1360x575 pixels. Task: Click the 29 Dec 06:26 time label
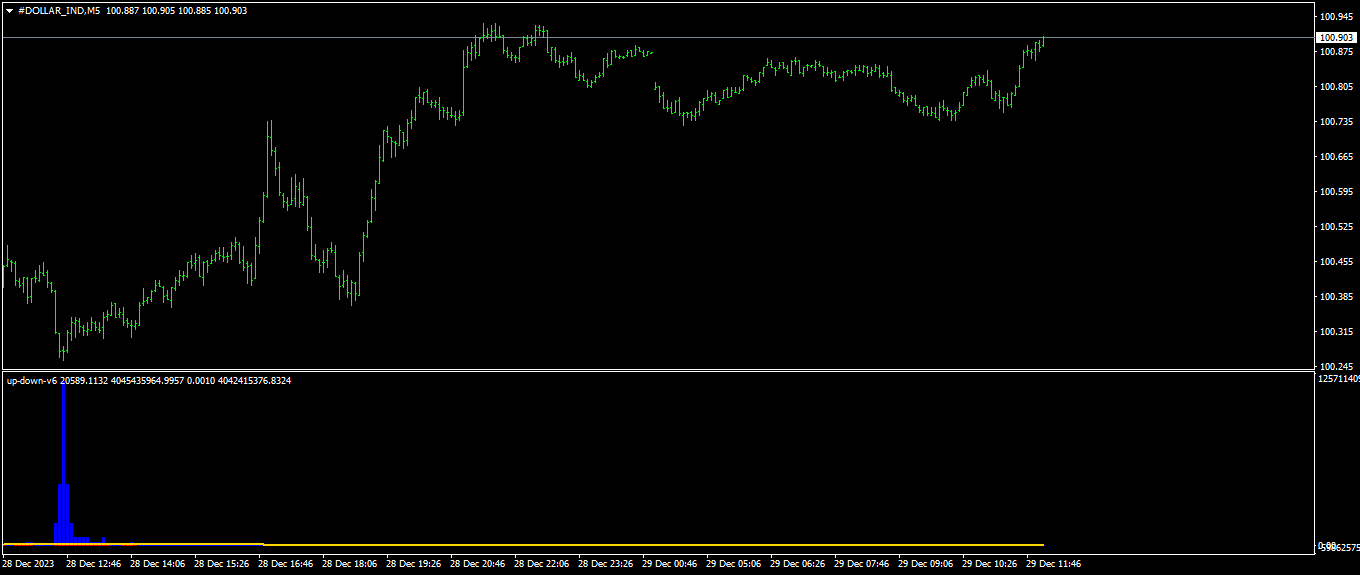[797, 564]
